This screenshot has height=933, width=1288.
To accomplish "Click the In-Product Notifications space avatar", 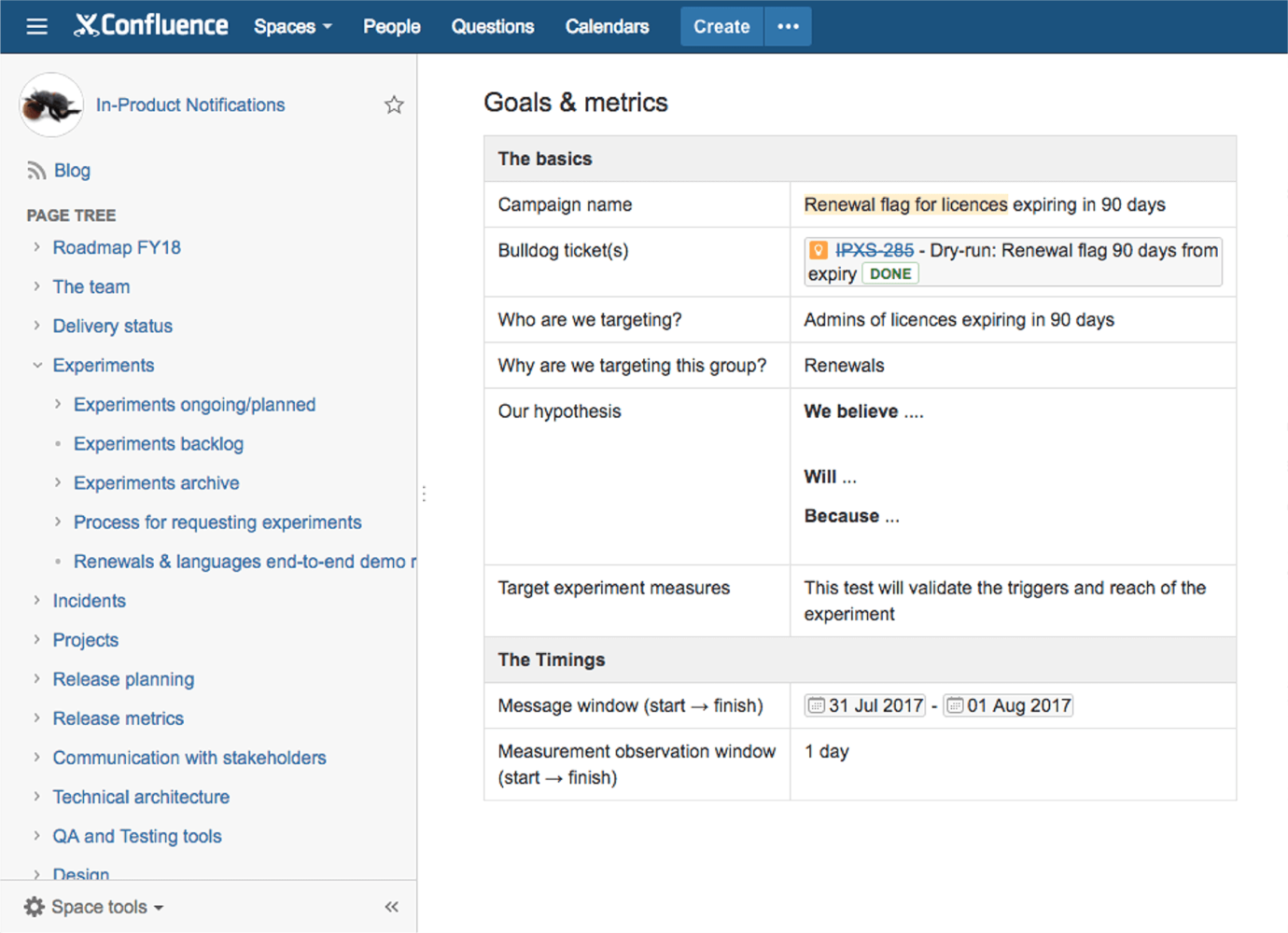I will (x=51, y=104).
